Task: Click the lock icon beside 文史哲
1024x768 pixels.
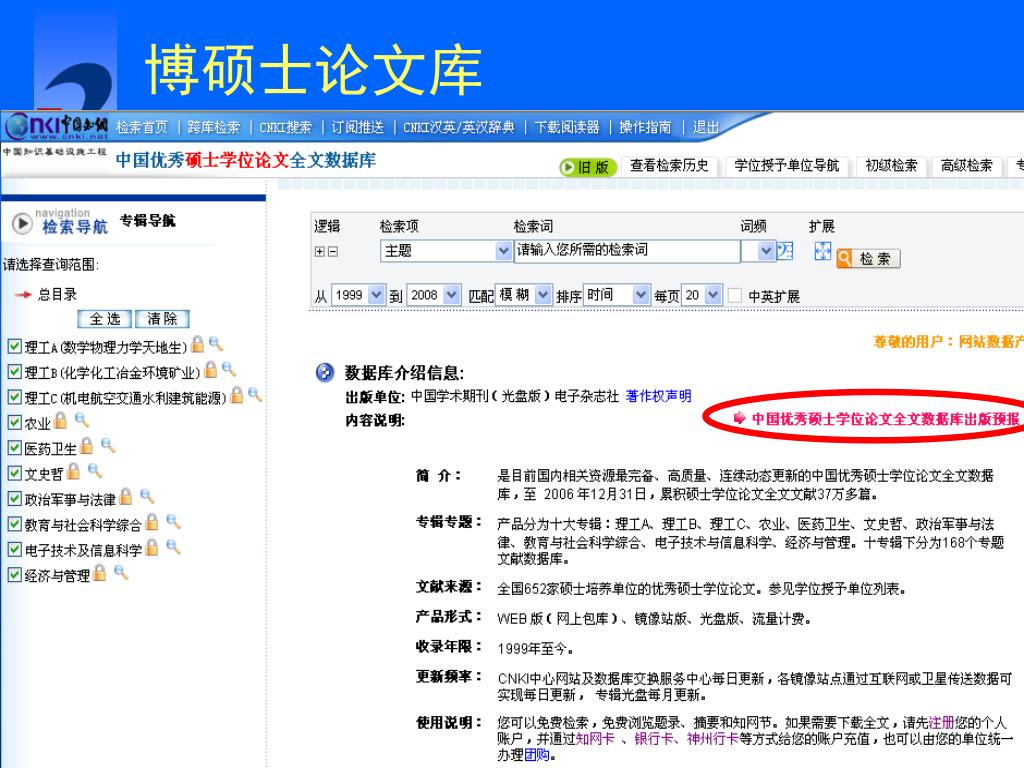Action: click(73, 472)
